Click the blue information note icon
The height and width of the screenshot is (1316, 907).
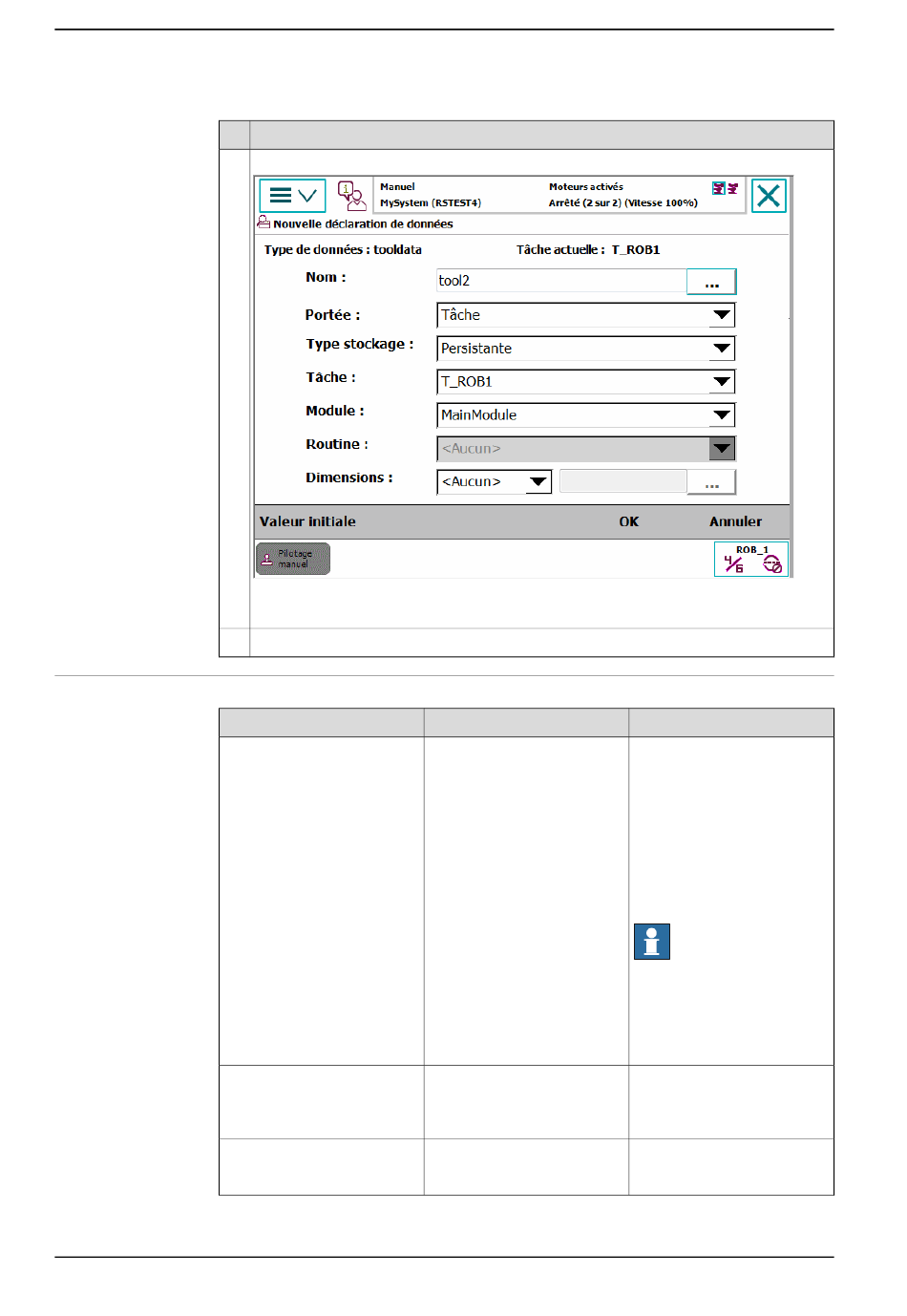click(652, 942)
